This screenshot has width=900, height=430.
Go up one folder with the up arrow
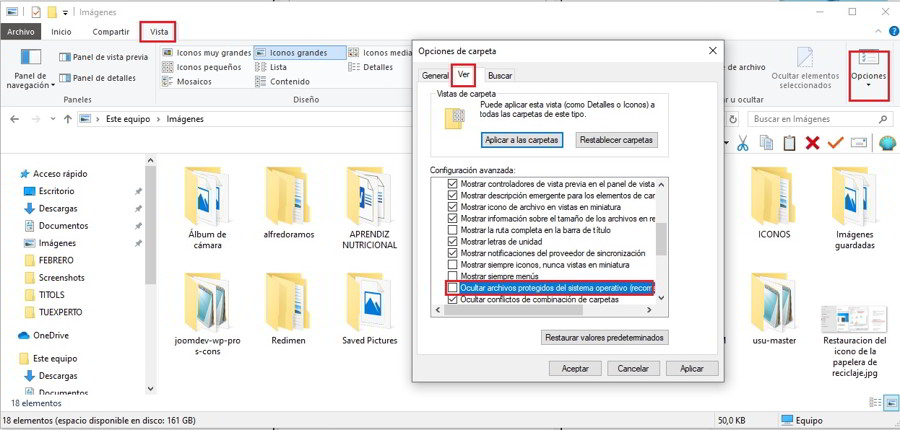66,119
